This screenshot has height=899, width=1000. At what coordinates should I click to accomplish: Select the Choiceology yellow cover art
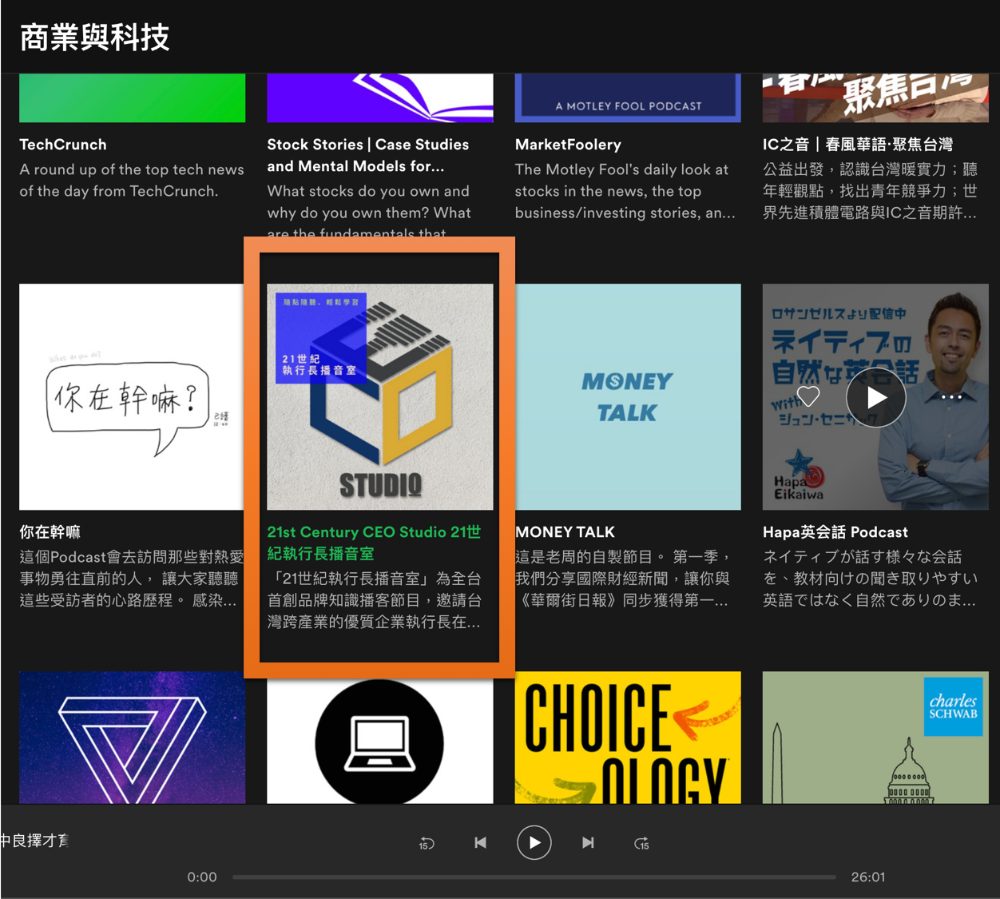tap(628, 737)
